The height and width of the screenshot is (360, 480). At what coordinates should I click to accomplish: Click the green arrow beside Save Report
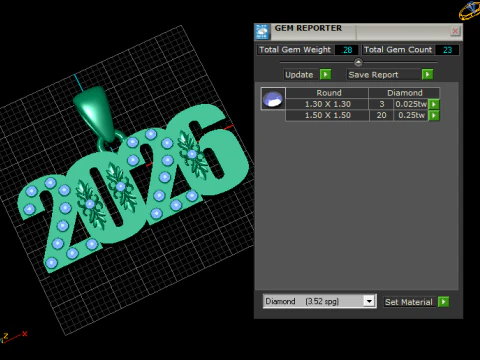tap(427, 74)
